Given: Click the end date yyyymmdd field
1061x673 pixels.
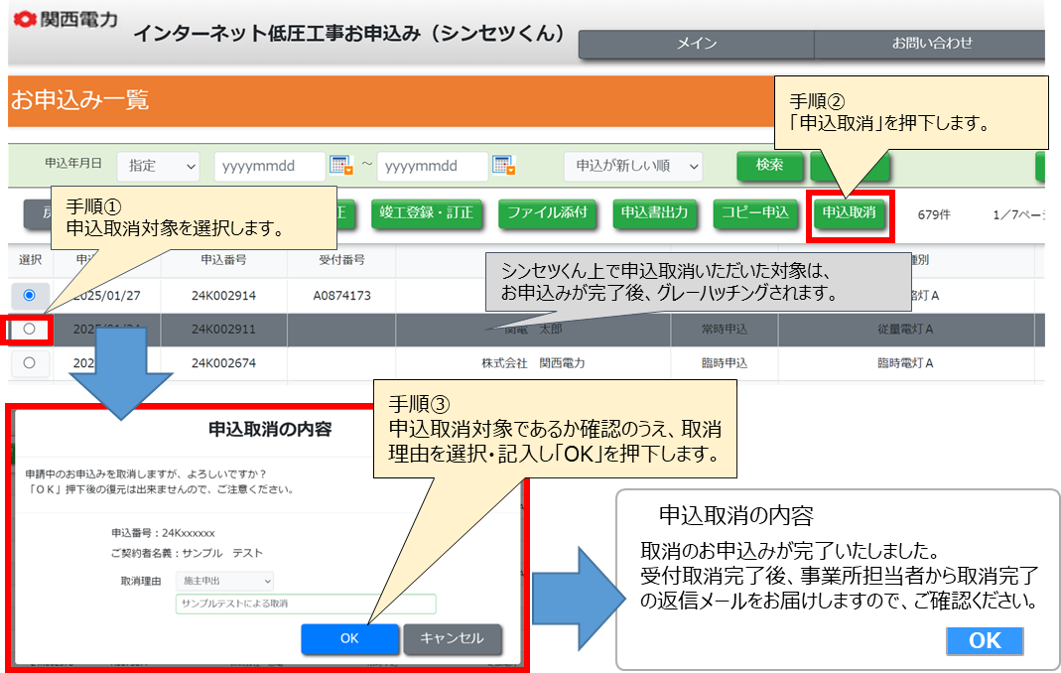Looking at the screenshot, I should click(x=432, y=166).
